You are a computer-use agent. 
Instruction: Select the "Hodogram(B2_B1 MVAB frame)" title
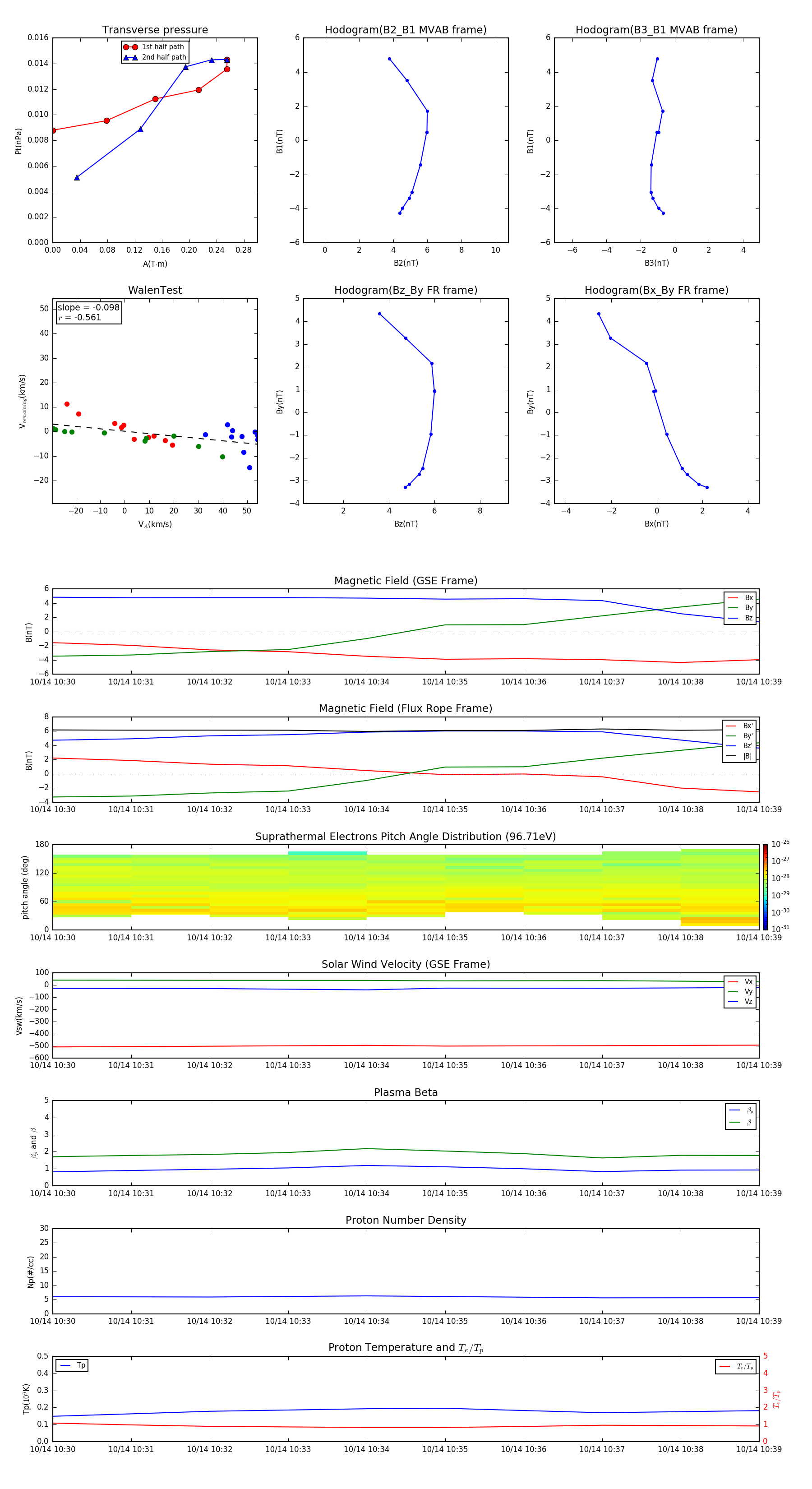coord(406,30)
